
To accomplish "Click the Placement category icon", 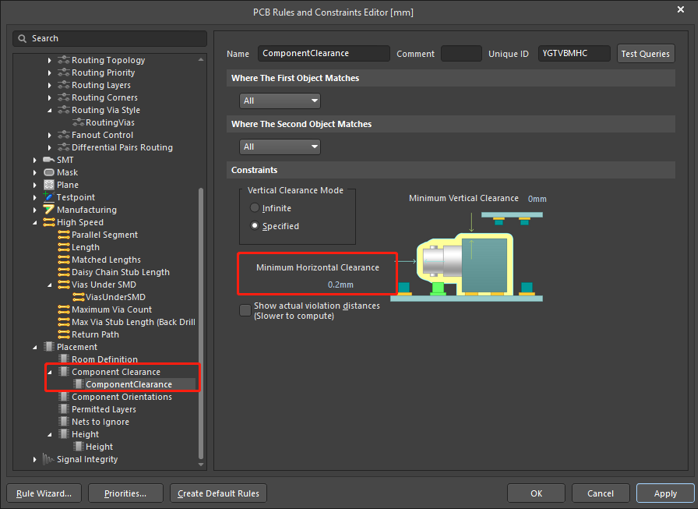I will tap(49, 347).
